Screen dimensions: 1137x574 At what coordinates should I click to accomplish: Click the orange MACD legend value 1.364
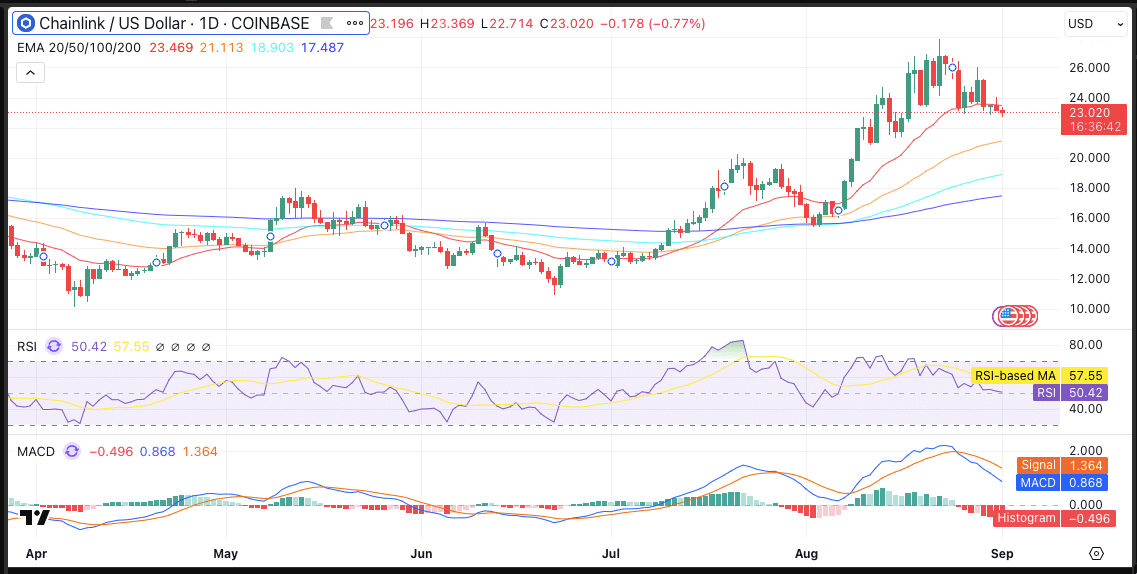click(x=199, y=452)
